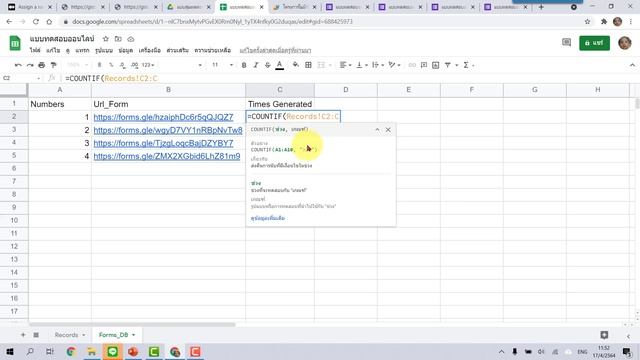Viewport: 640px width, 360px height.
Task: Toggle bold formatting
Action: (x=244, y=65)
